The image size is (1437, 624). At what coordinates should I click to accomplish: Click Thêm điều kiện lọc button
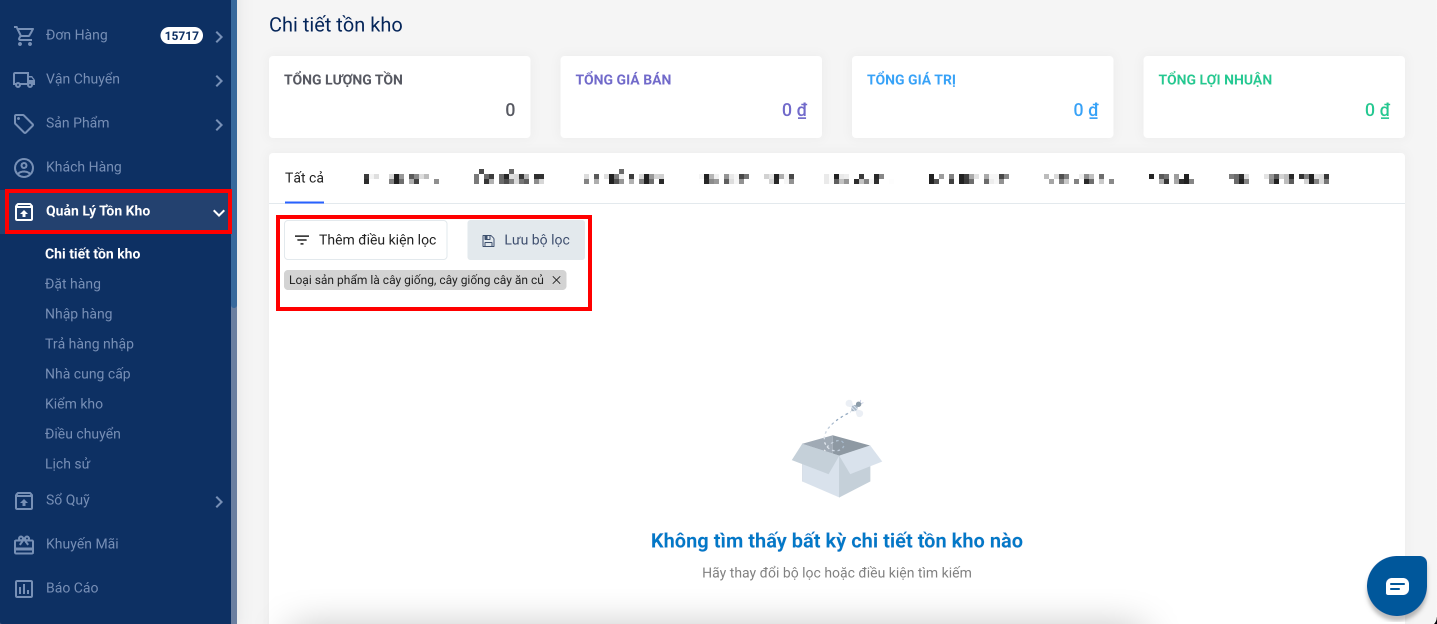[x=366, y=241]
